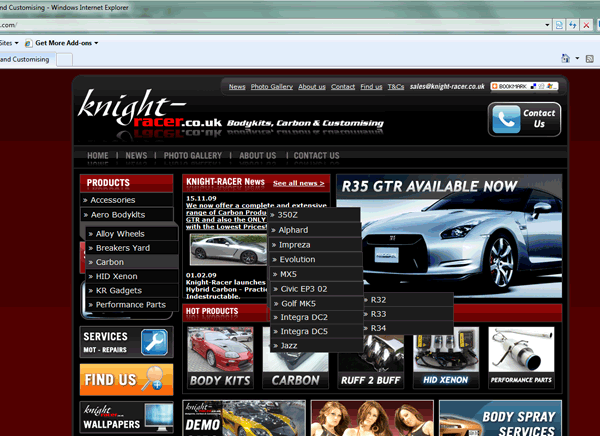This screenshot has height=436, width=600.
Task: Click the R35 GTR Available Now banner
Action: 449,234
